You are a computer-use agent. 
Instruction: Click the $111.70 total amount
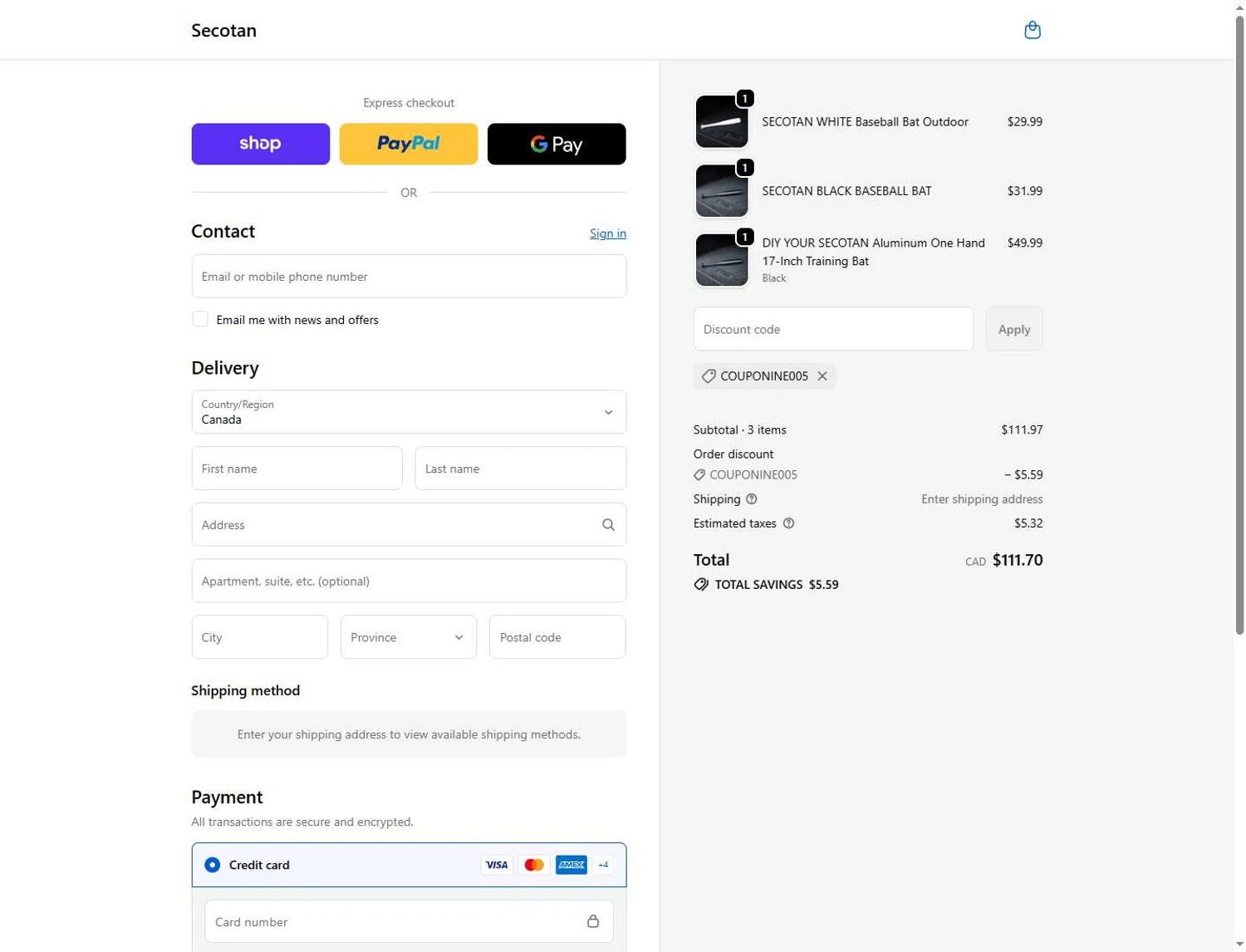click(1018, 561)
